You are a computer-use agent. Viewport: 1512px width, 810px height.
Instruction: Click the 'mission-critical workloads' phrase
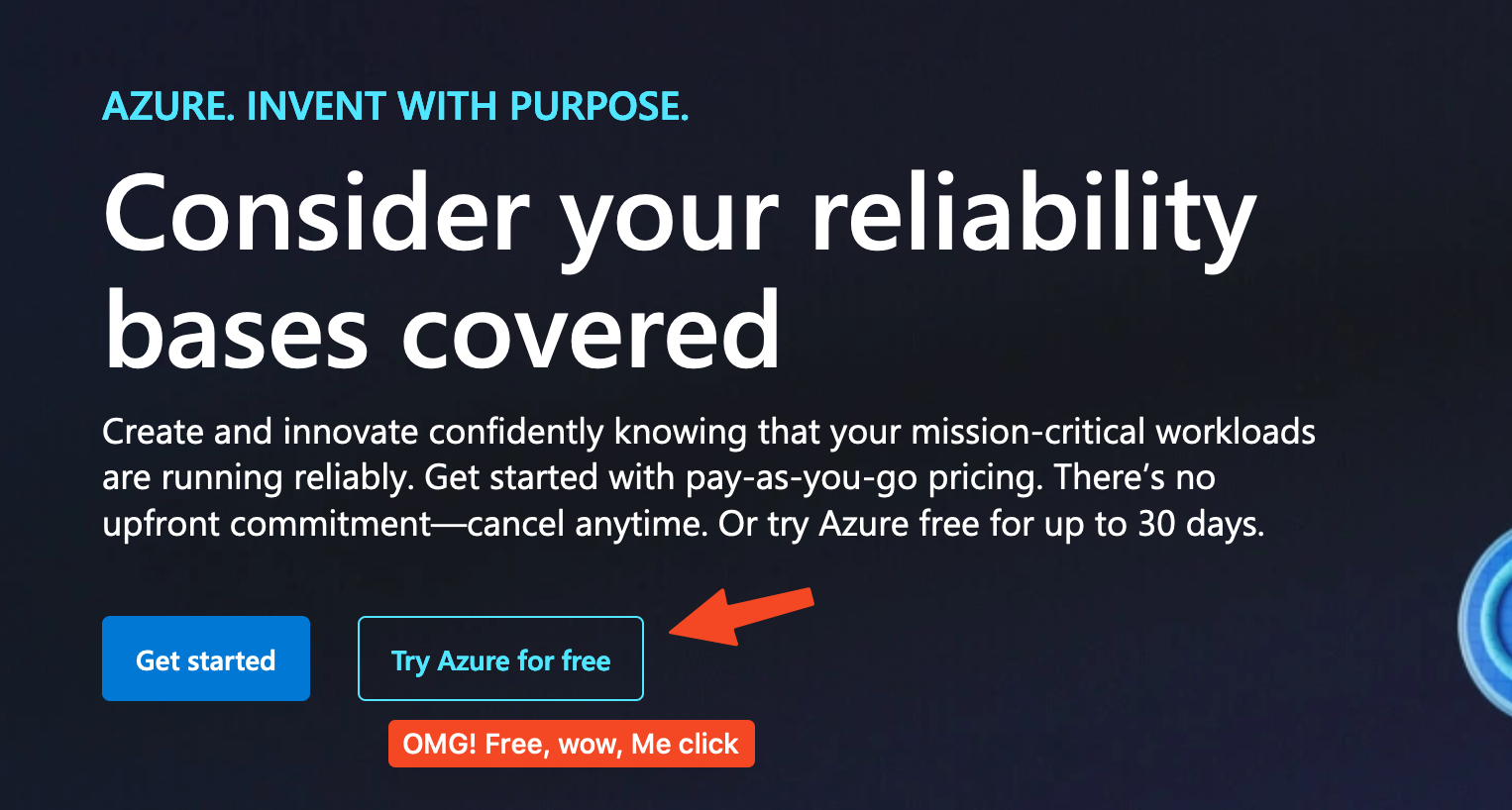coord(1113,432)
